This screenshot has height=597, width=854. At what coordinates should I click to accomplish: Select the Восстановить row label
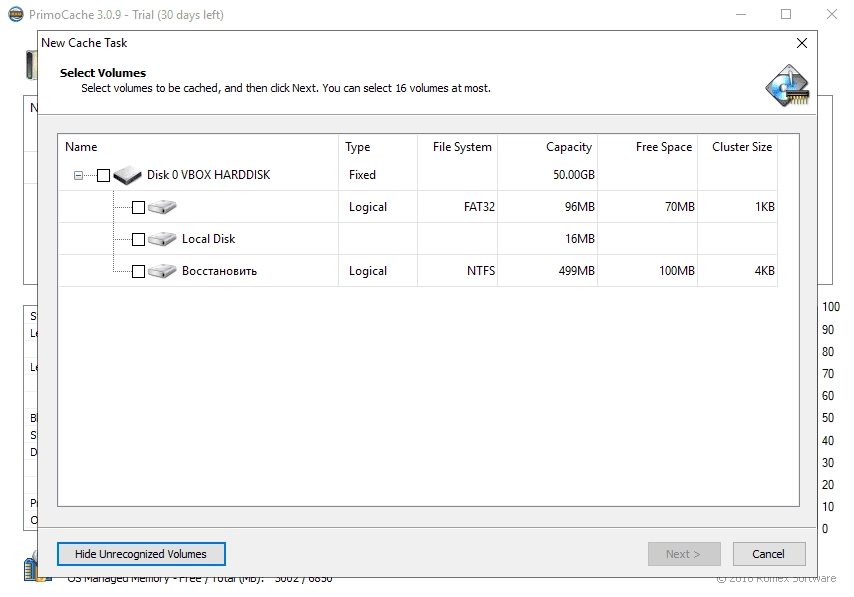point(219,271)
